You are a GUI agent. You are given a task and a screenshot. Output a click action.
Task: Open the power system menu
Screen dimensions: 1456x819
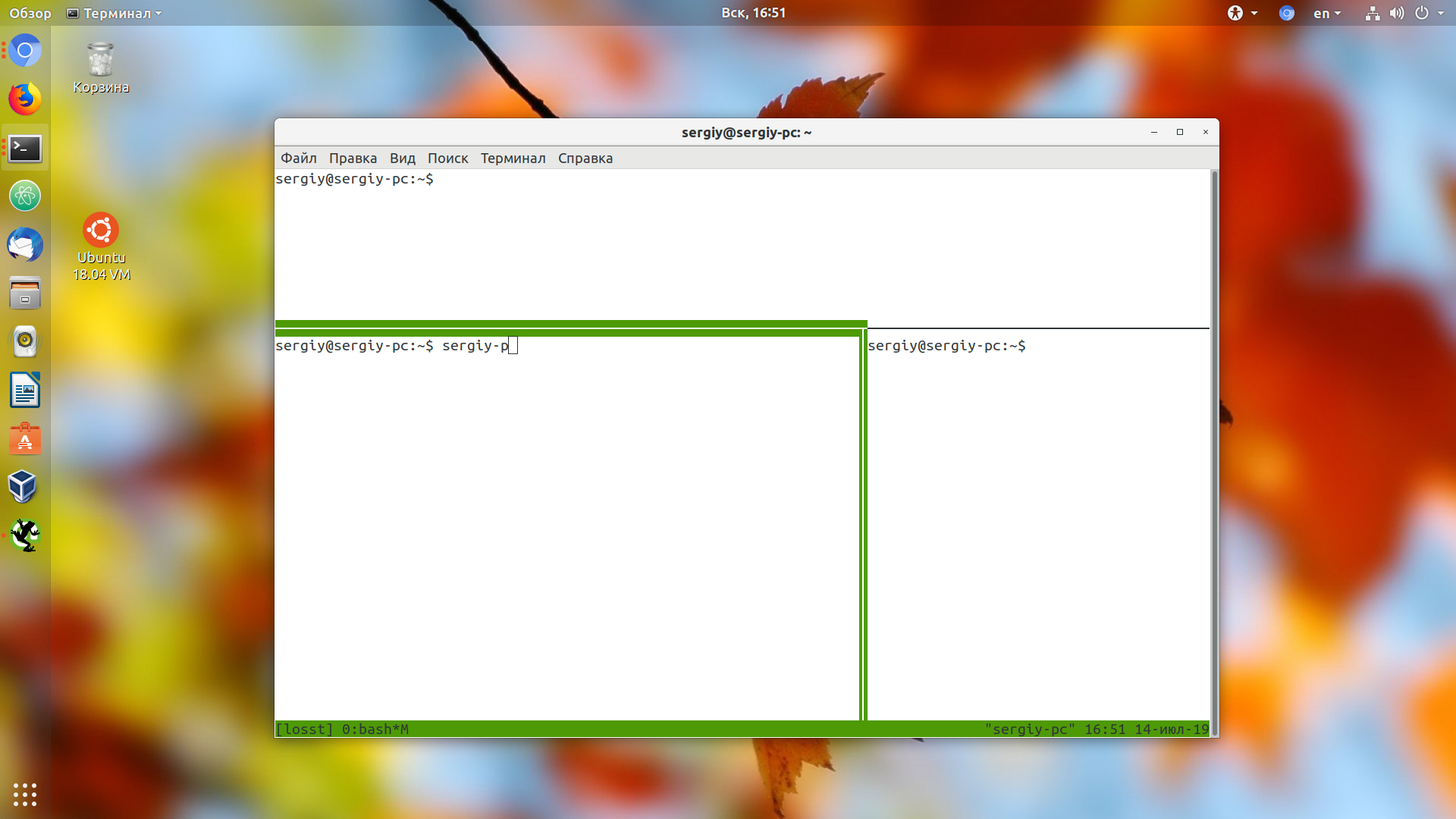pos(1429,13)
